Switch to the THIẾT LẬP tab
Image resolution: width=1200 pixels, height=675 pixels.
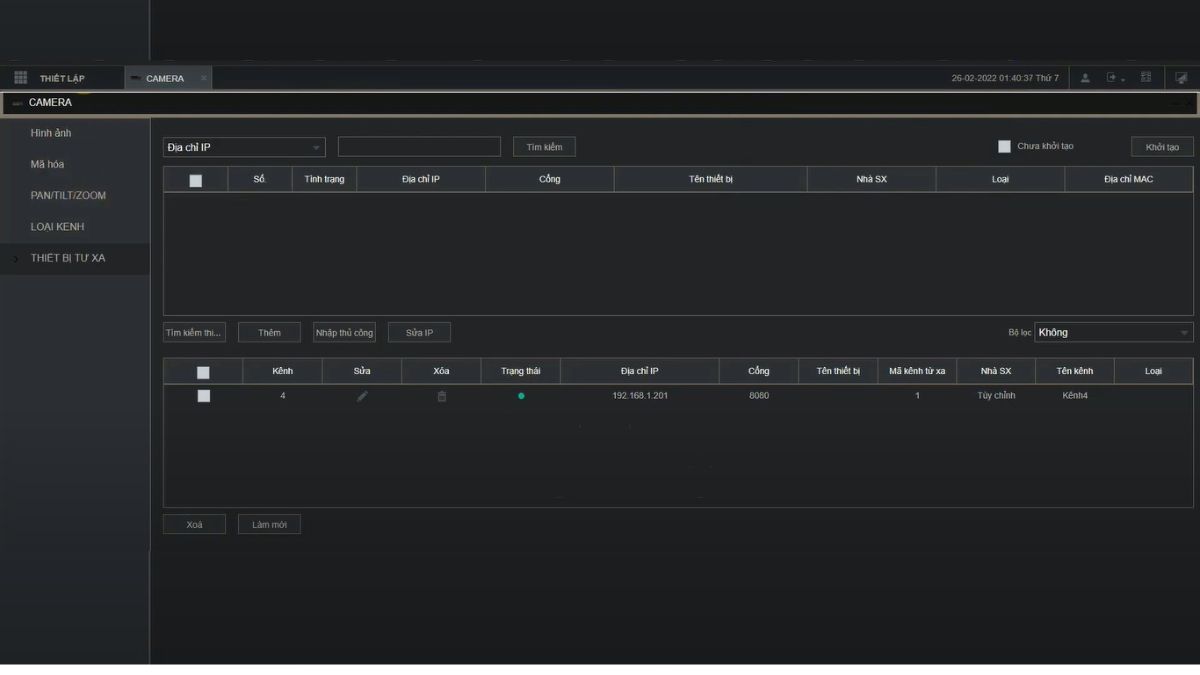62,78
